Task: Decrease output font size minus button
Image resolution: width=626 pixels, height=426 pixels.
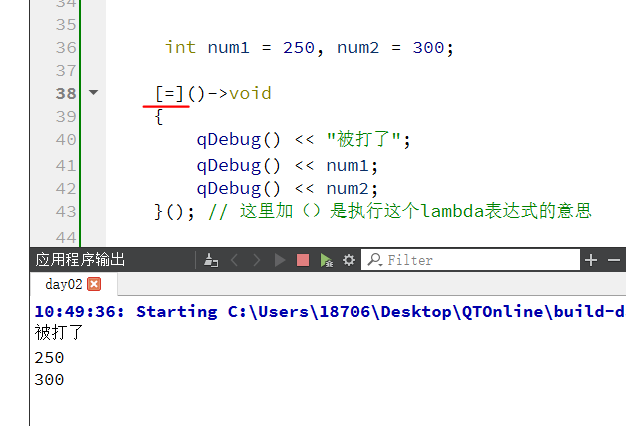Action: point(614,260)
